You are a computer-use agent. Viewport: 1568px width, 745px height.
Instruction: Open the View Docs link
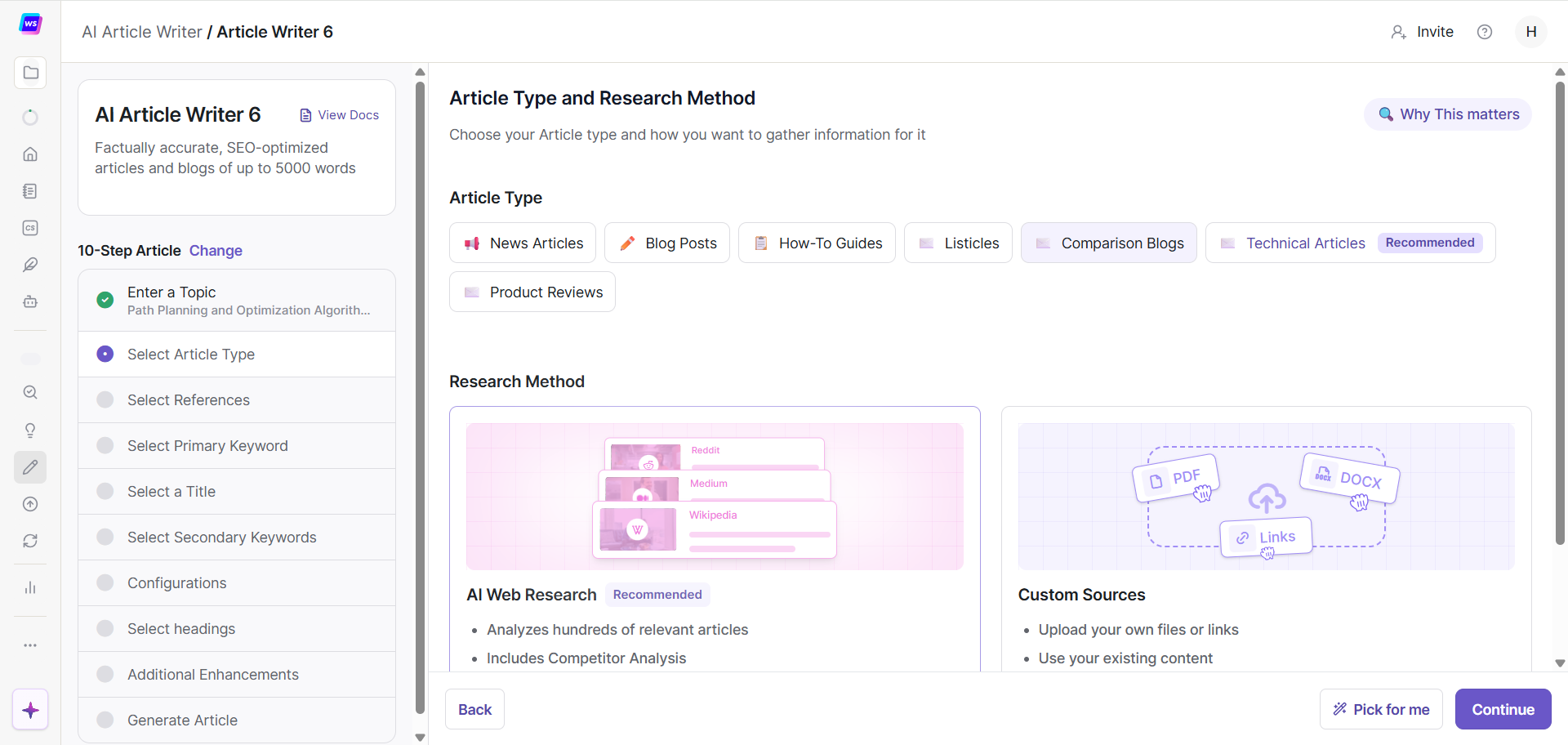[340, 114]
